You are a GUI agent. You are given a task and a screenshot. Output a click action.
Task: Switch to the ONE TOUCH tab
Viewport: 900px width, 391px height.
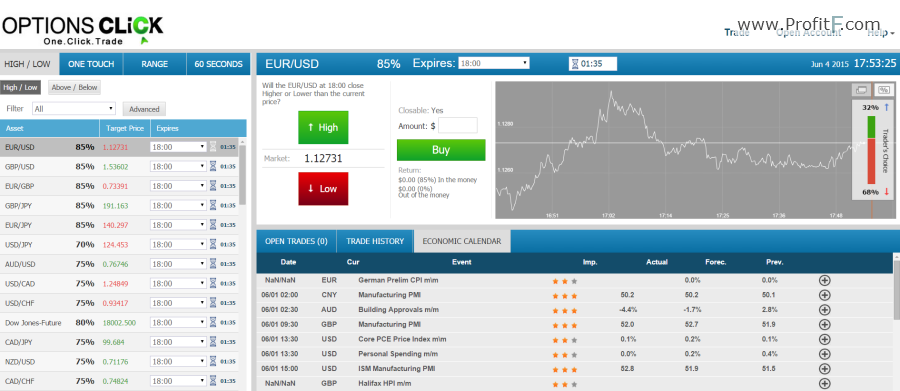tap(91, 64)
